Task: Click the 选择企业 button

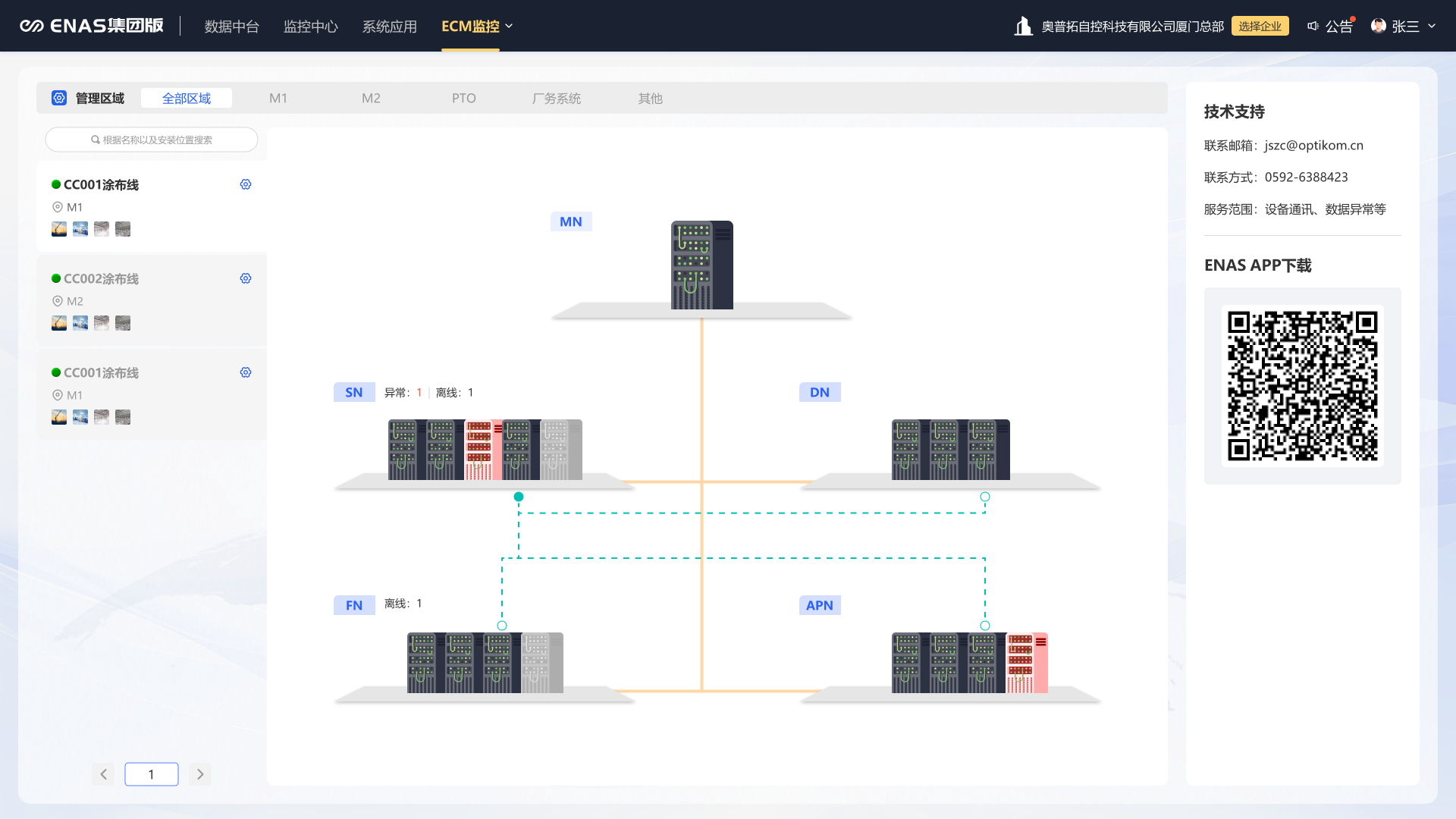Action: tap(1260, 26)
